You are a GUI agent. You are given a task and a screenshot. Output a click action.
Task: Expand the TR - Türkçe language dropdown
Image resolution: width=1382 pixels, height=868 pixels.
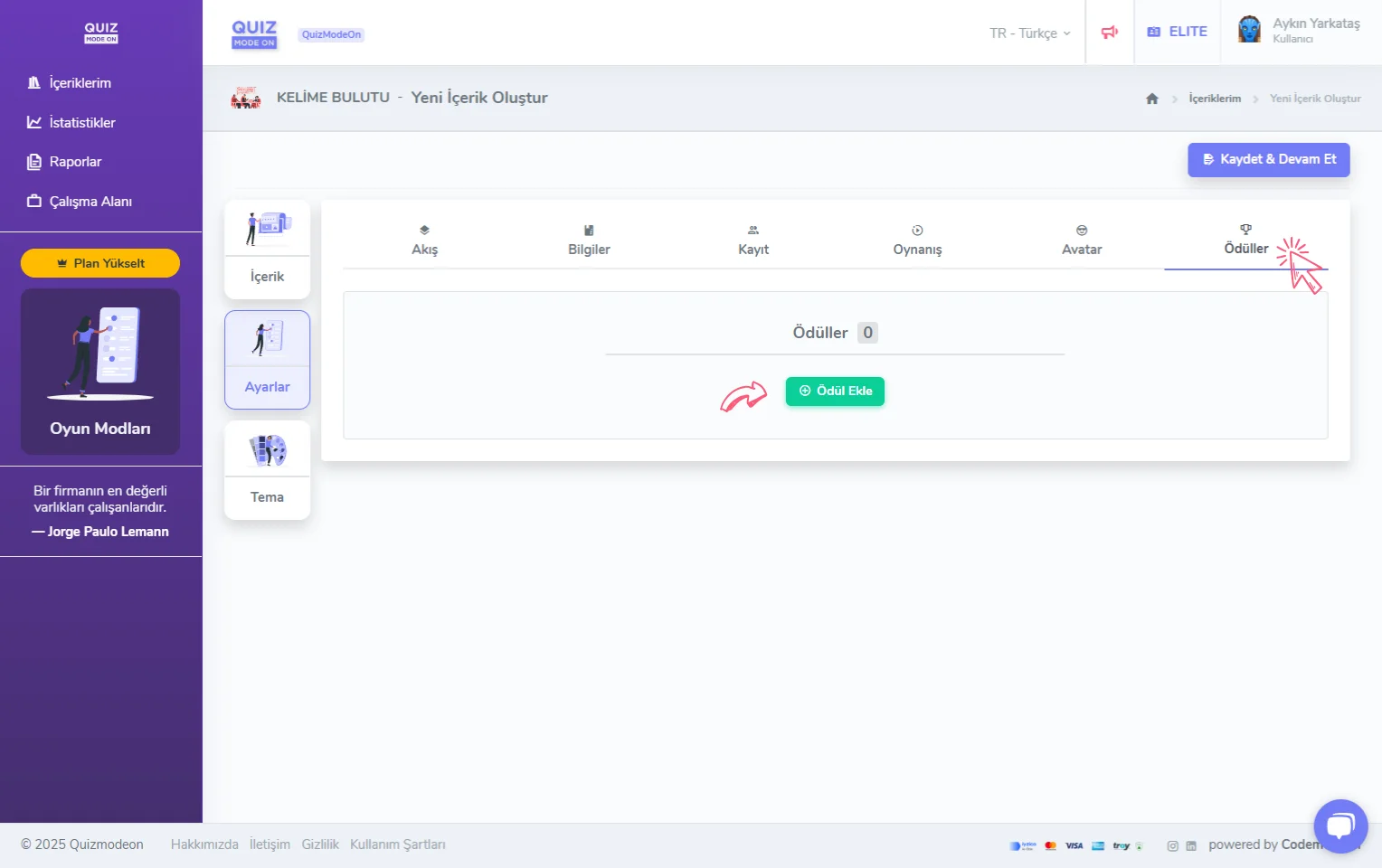click(x=1029, y=33)
